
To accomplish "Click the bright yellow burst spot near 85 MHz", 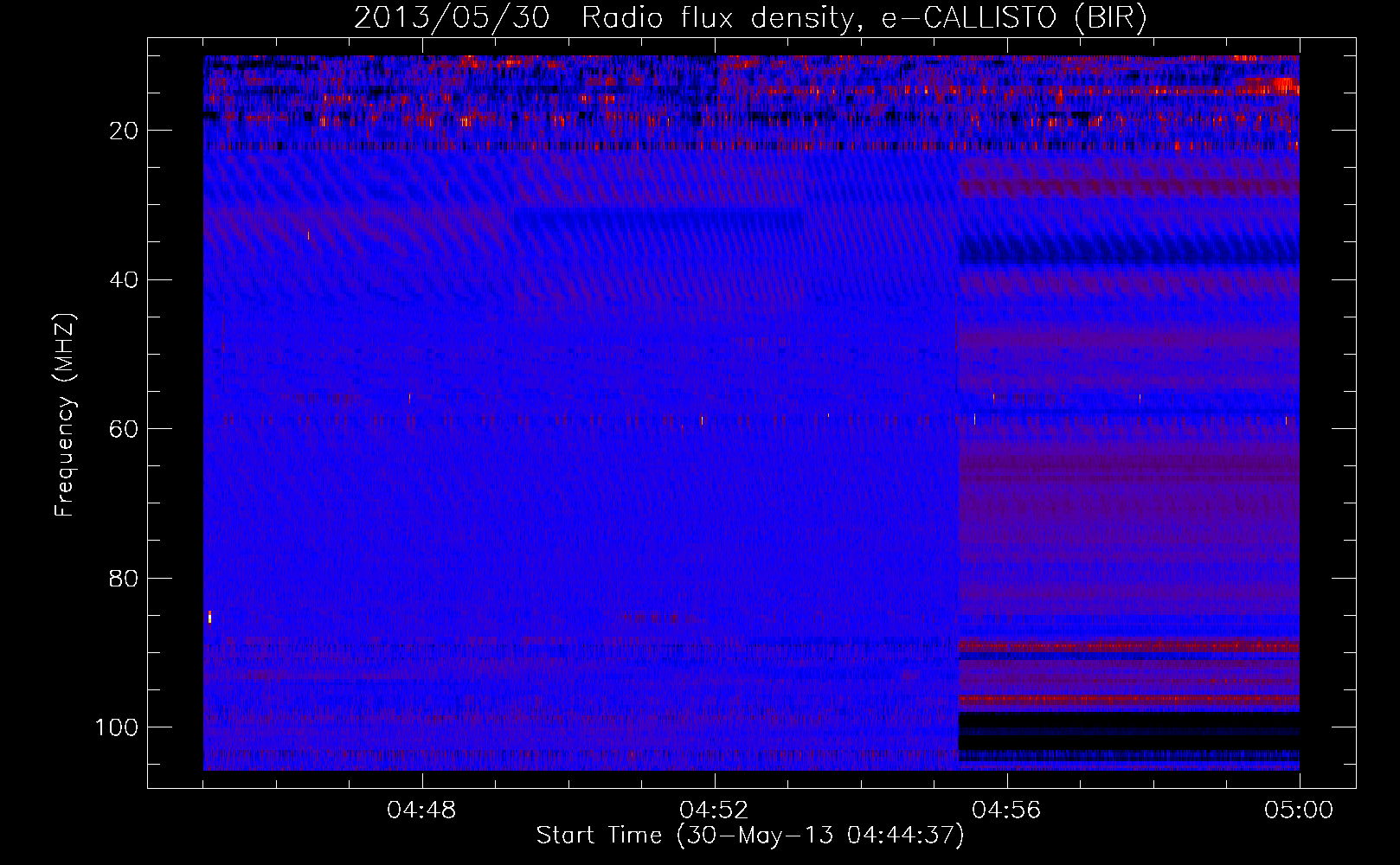I will click(209, 617).
